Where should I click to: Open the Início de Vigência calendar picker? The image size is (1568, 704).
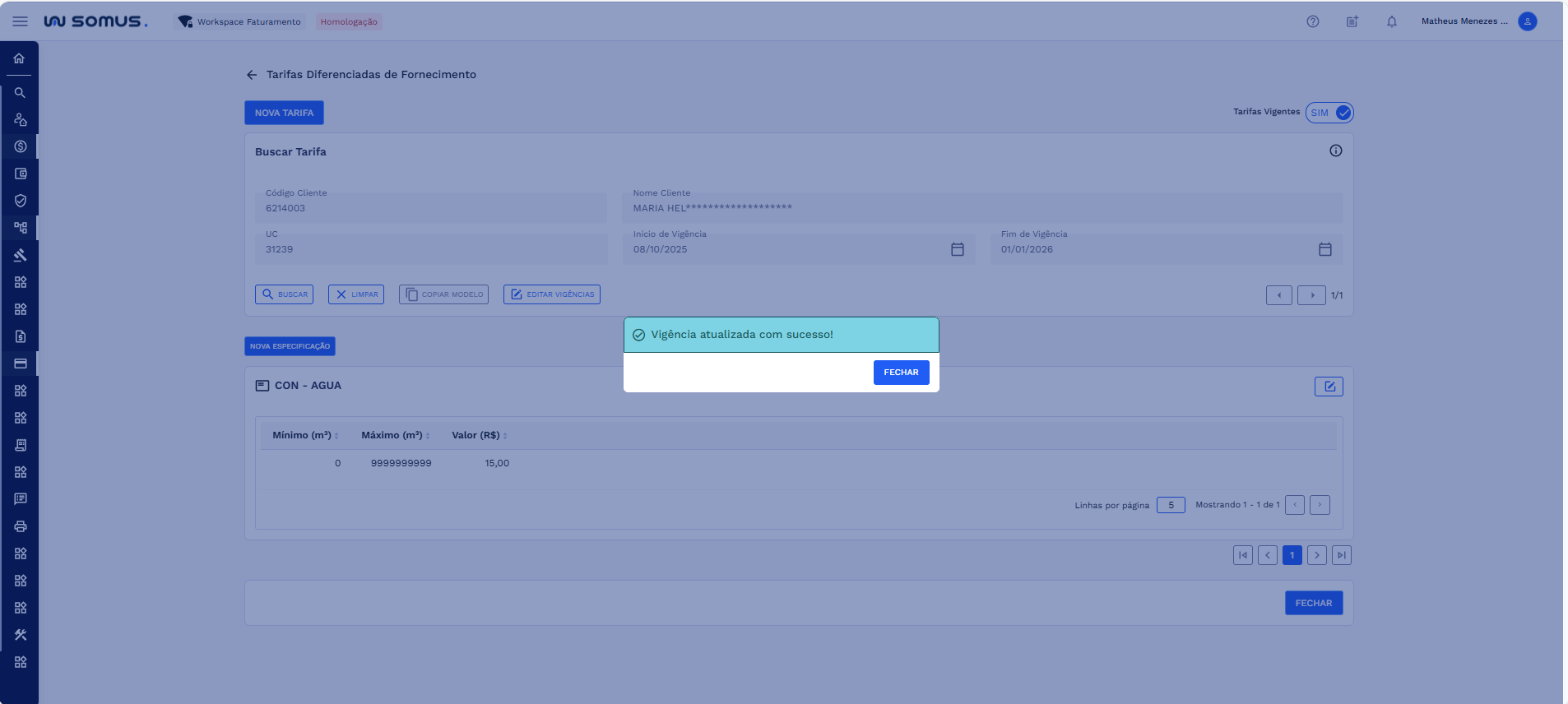957,249
